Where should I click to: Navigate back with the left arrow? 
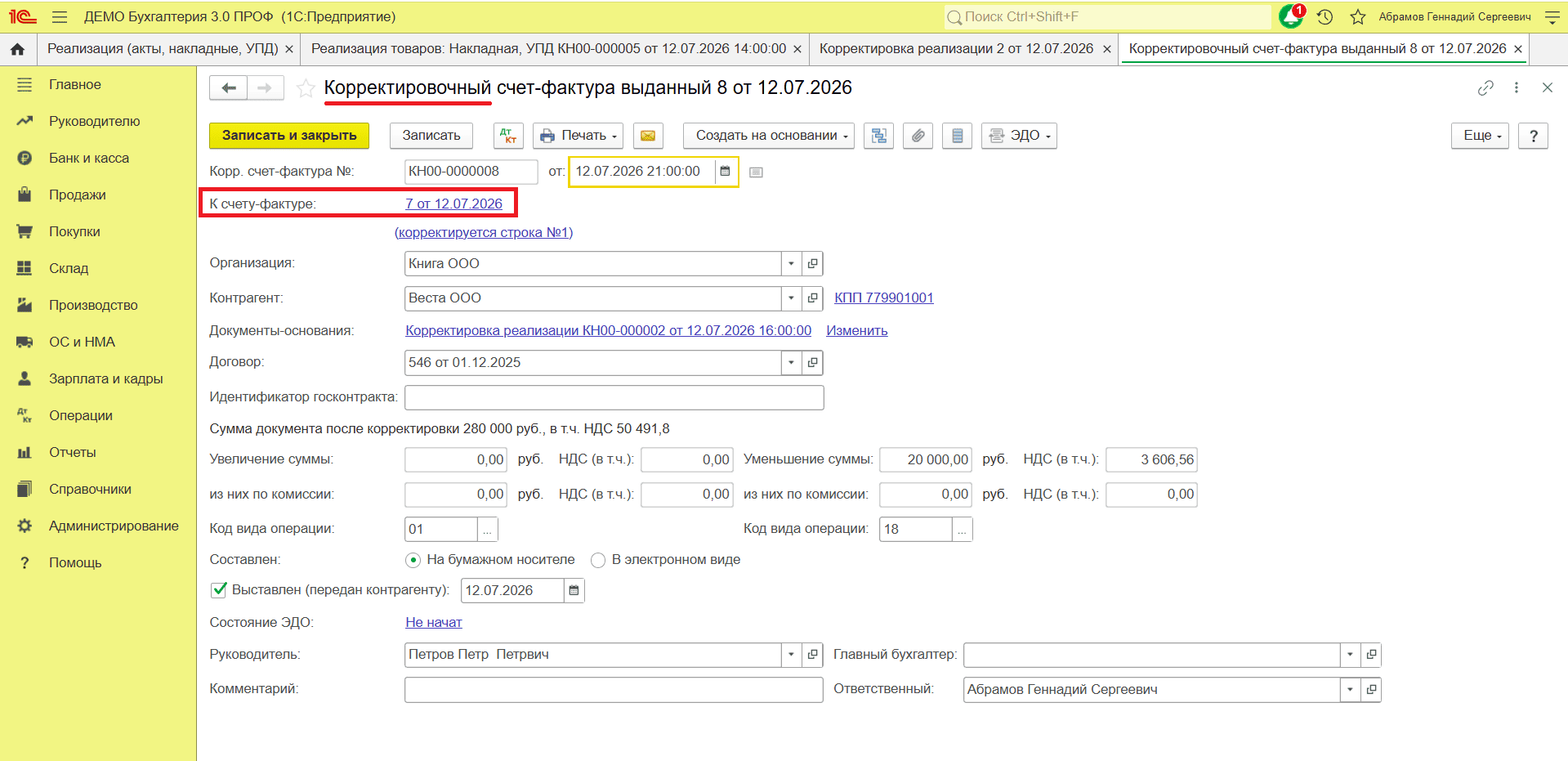coord(229,87)
